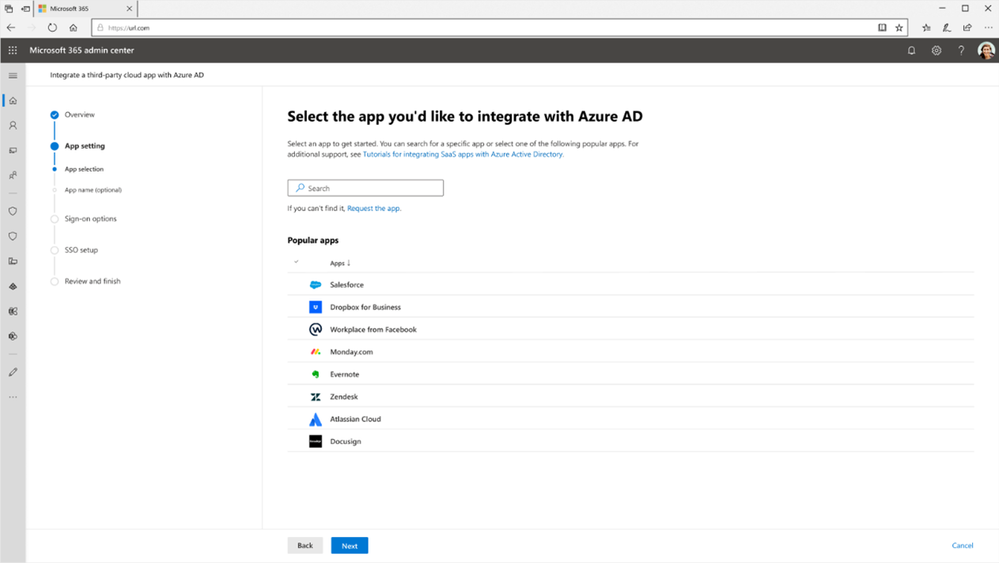Go to Overview step

point(80,115)
